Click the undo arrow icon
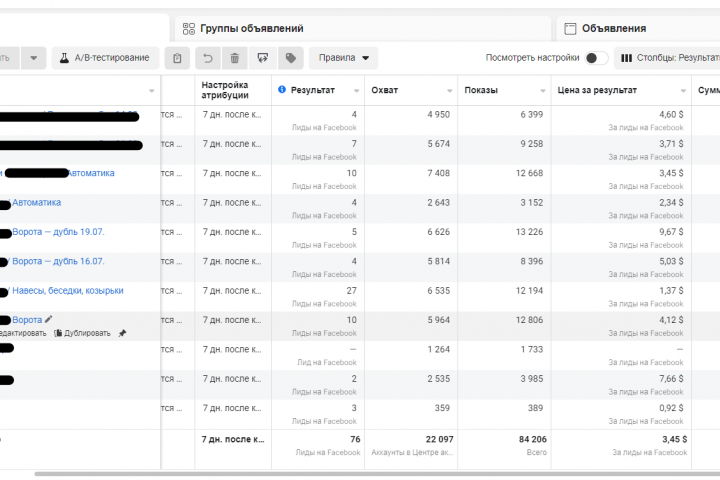The width and height of the screenshot is (720, 480). pyautogui.click(x=207, y=58)
